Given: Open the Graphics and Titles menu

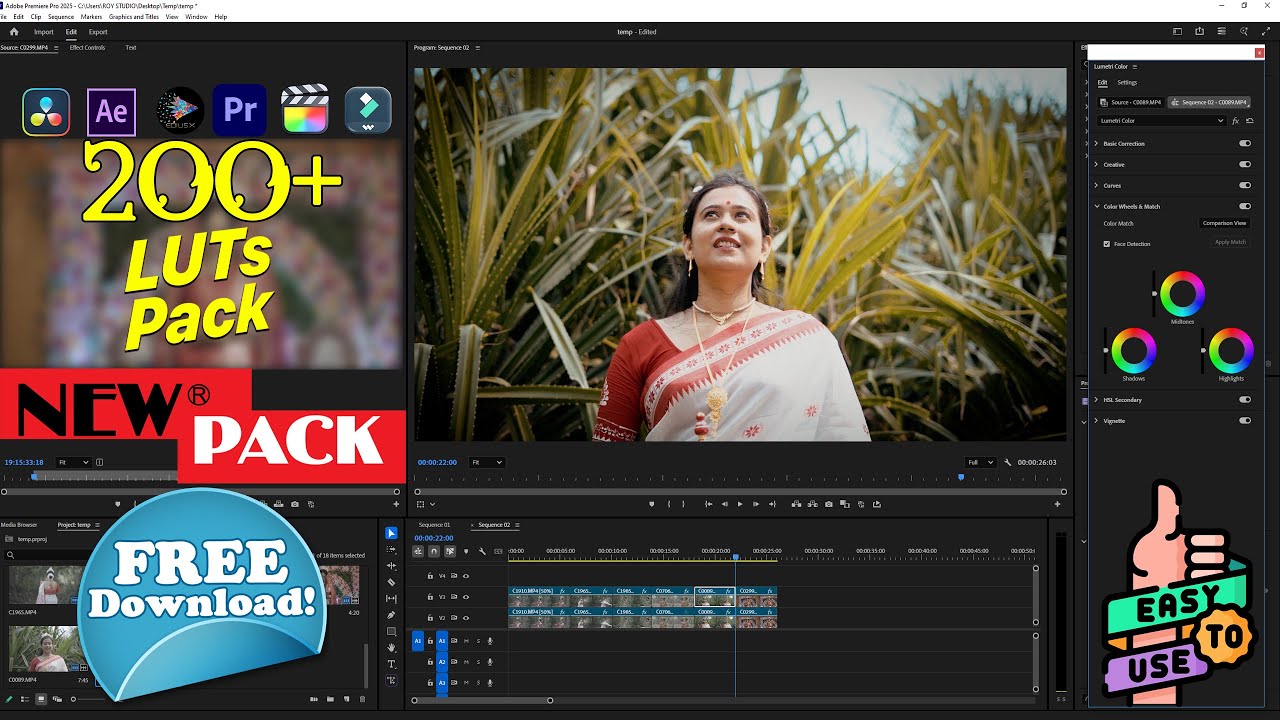Looking at the screenshot, I should coord(134,17).
